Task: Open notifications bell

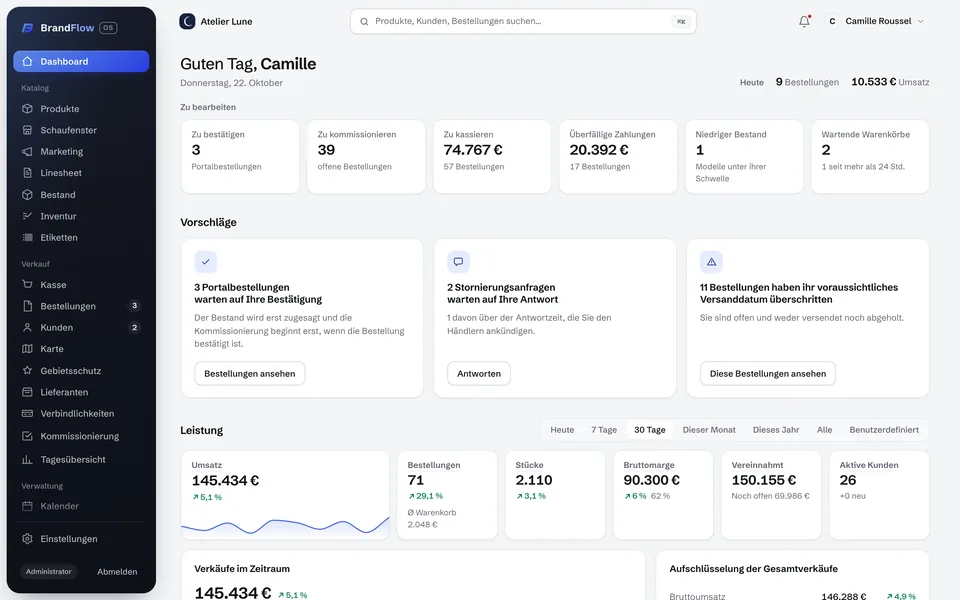Action: point(804,21)
